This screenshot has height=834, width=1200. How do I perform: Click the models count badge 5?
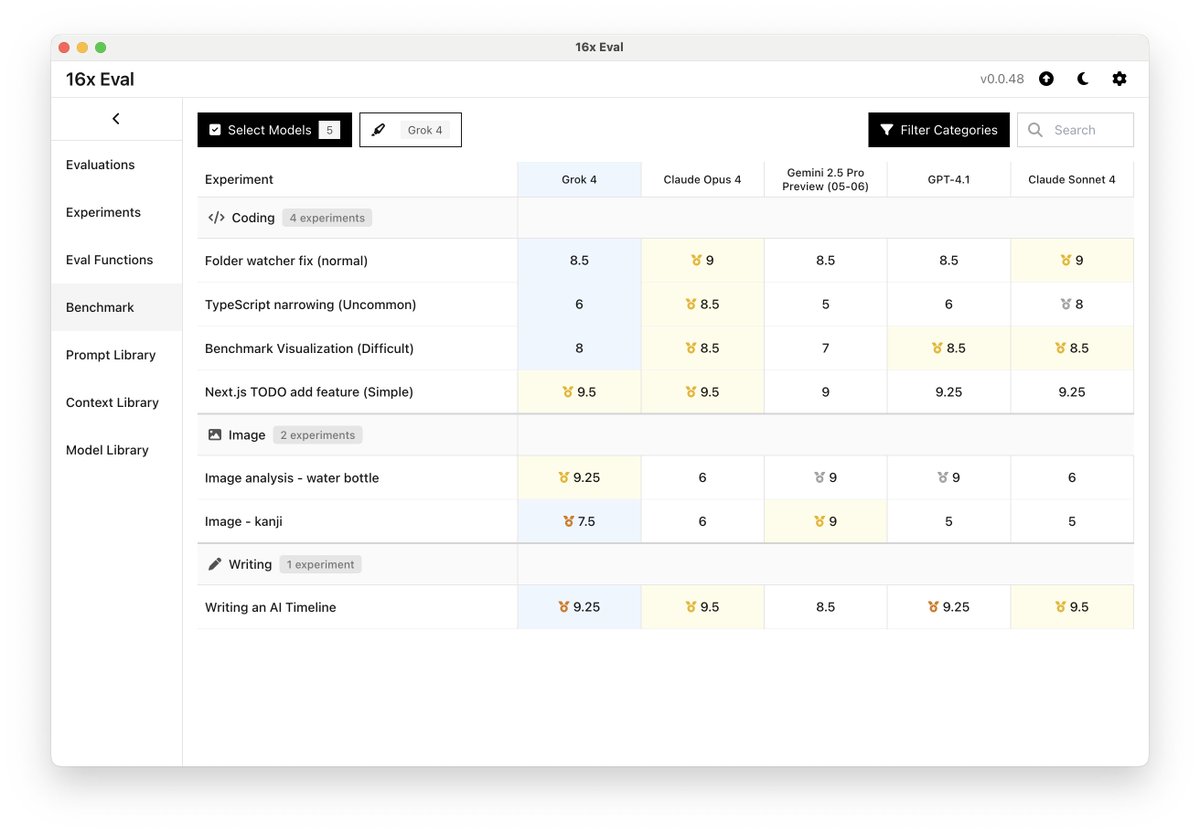[x=329, y=130]
